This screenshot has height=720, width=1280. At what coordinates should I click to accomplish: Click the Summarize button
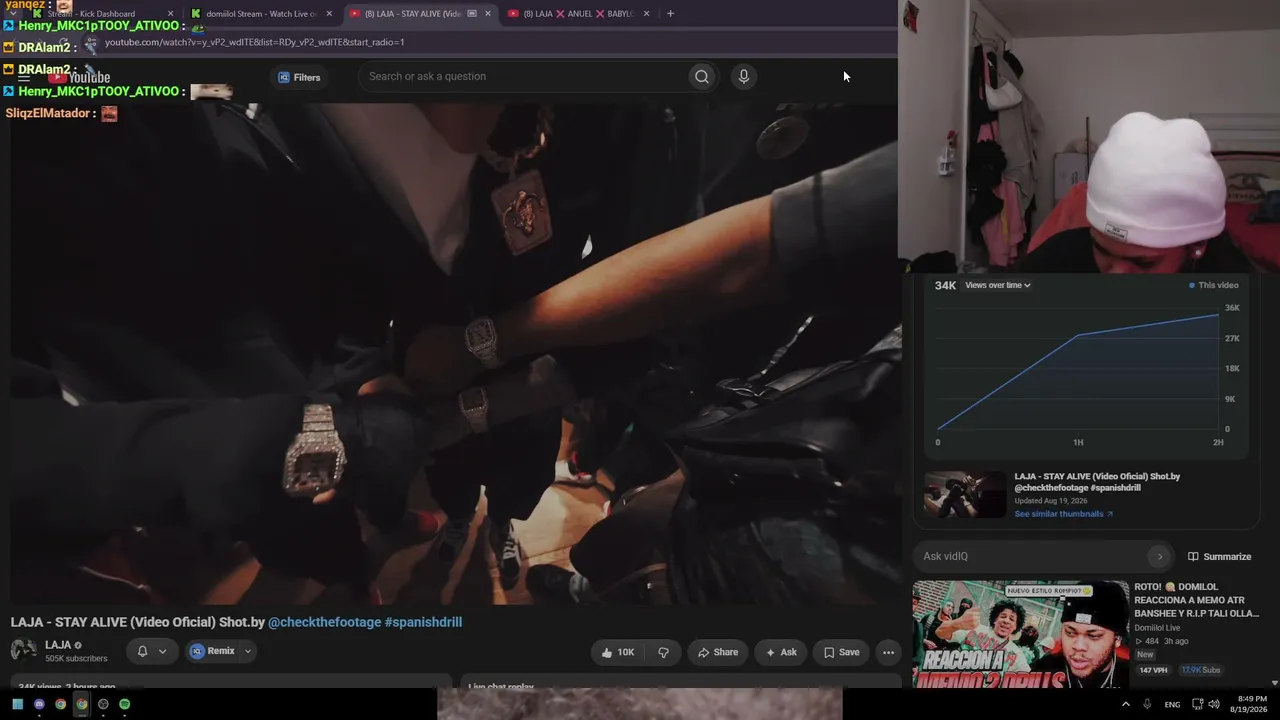1219,557
